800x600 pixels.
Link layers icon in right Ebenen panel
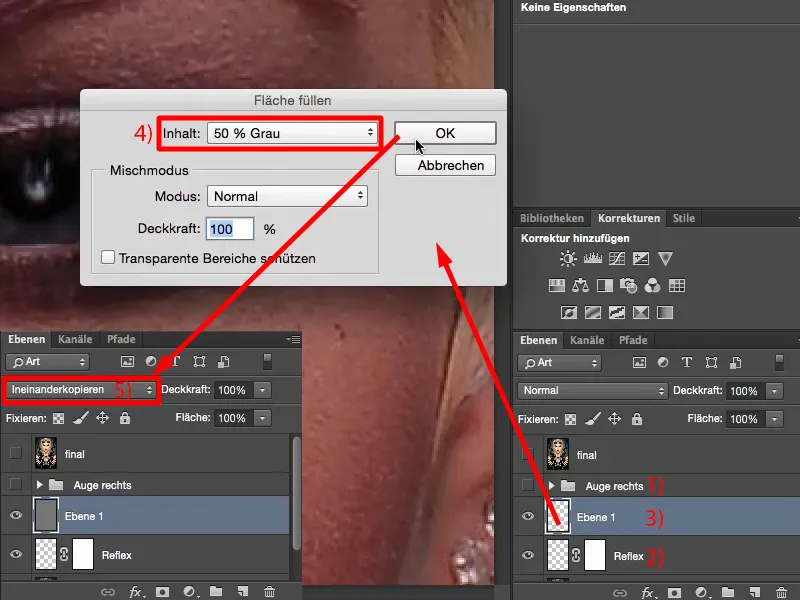619,593
